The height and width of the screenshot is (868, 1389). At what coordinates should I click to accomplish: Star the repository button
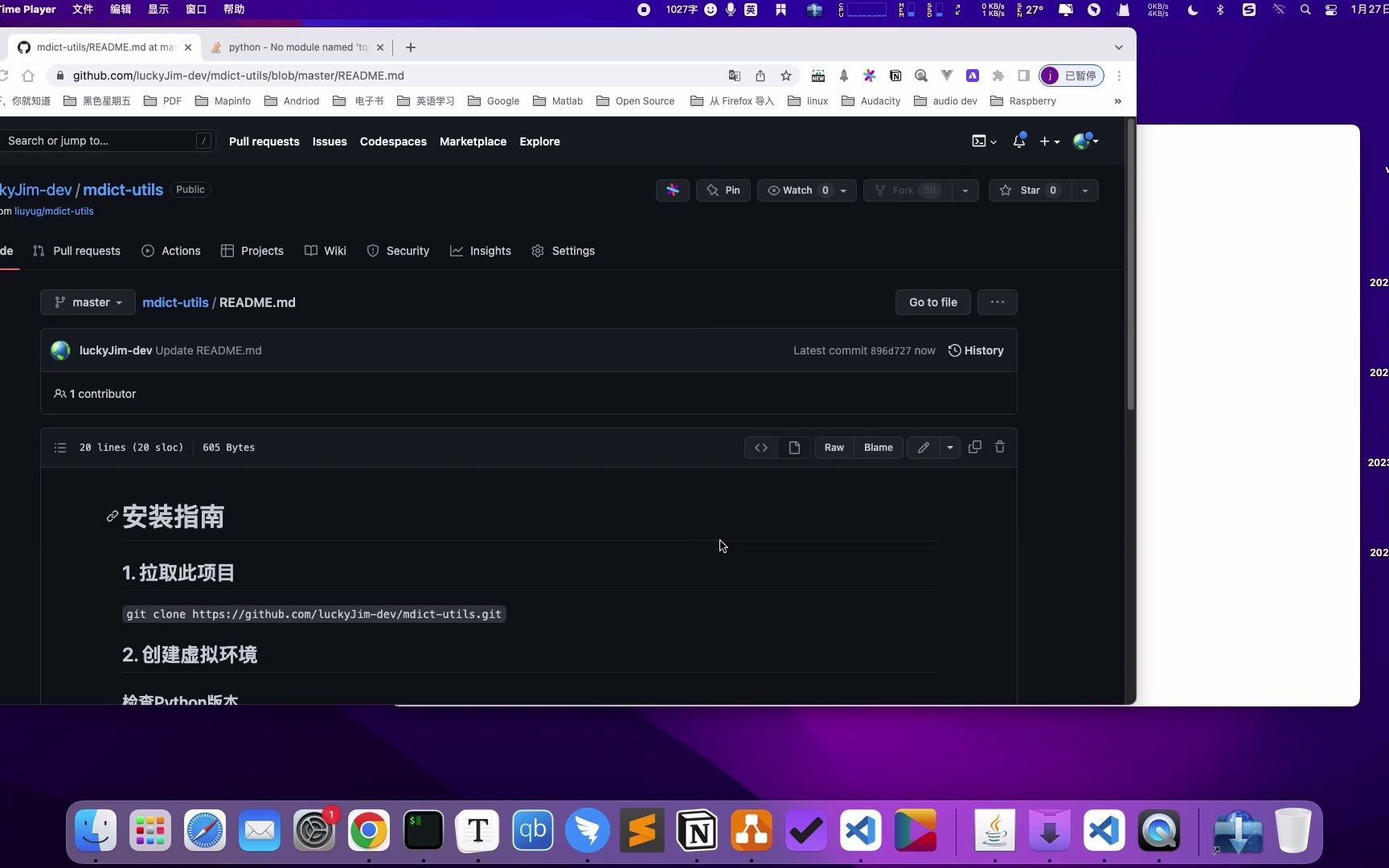coord(1030,190)
